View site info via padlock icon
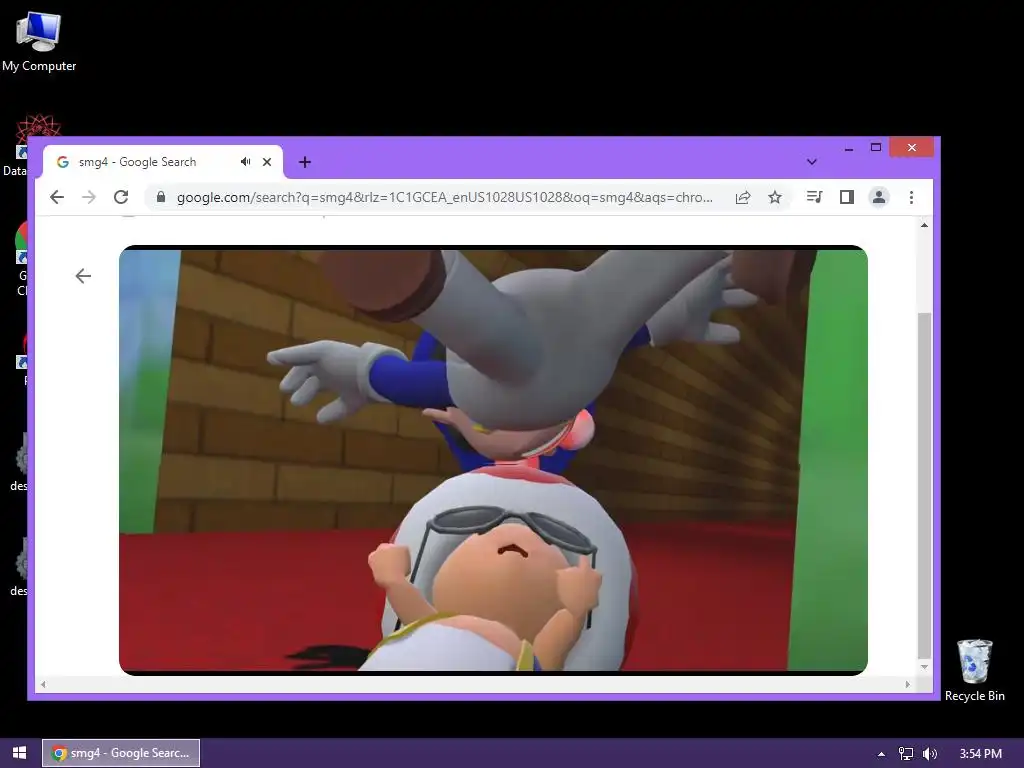Image resolution: width=1024 pixels, height=768 pixels. tap(161, 197)
